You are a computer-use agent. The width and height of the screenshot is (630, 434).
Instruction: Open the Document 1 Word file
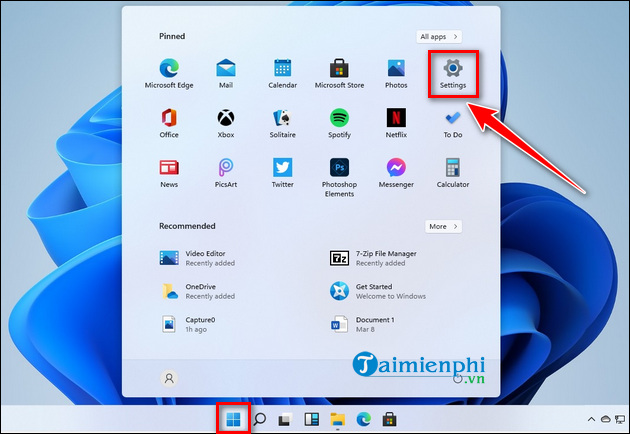coord(362,324)
